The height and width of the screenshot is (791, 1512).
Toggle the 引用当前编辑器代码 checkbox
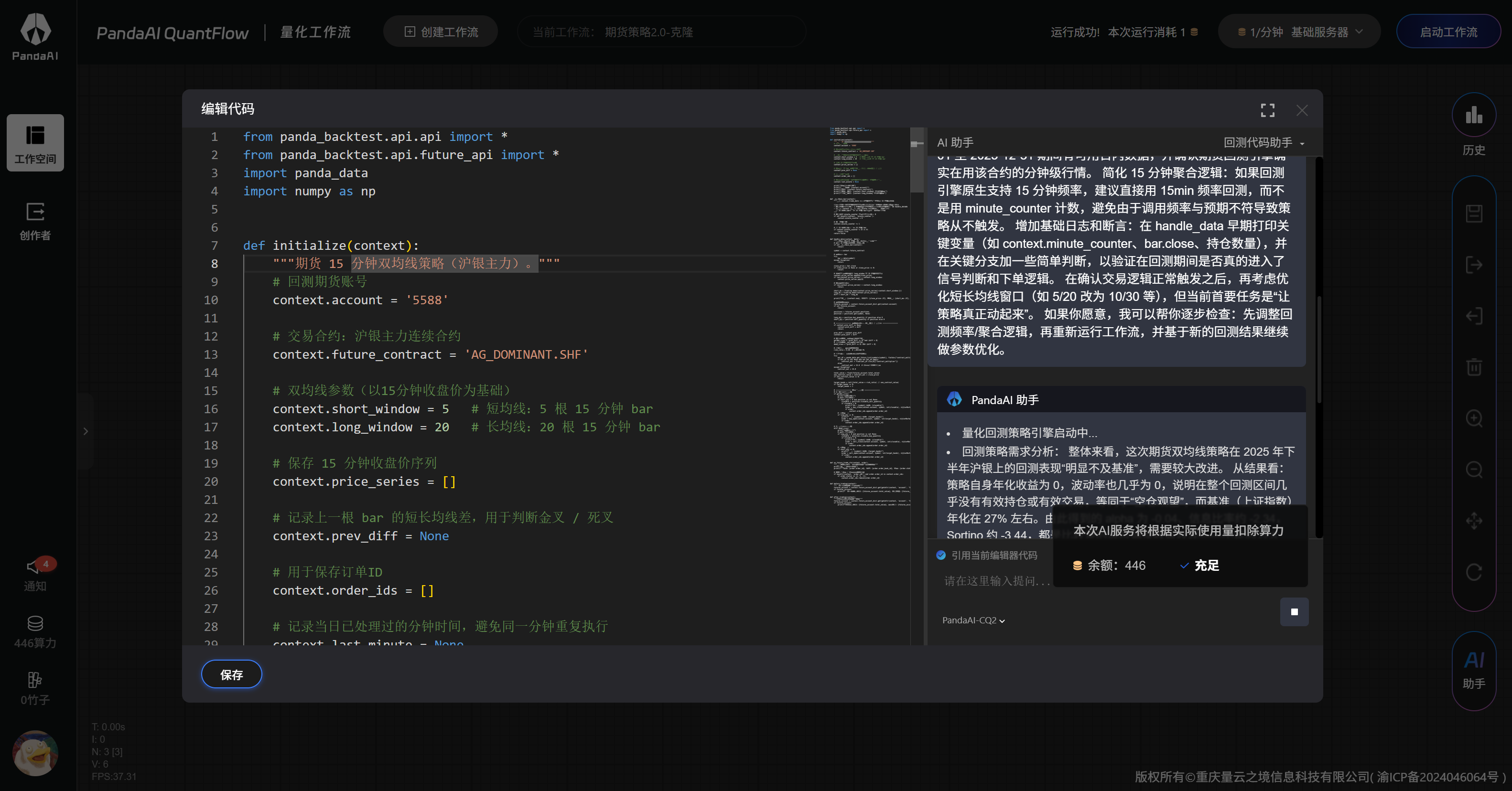tap(941, 555)
